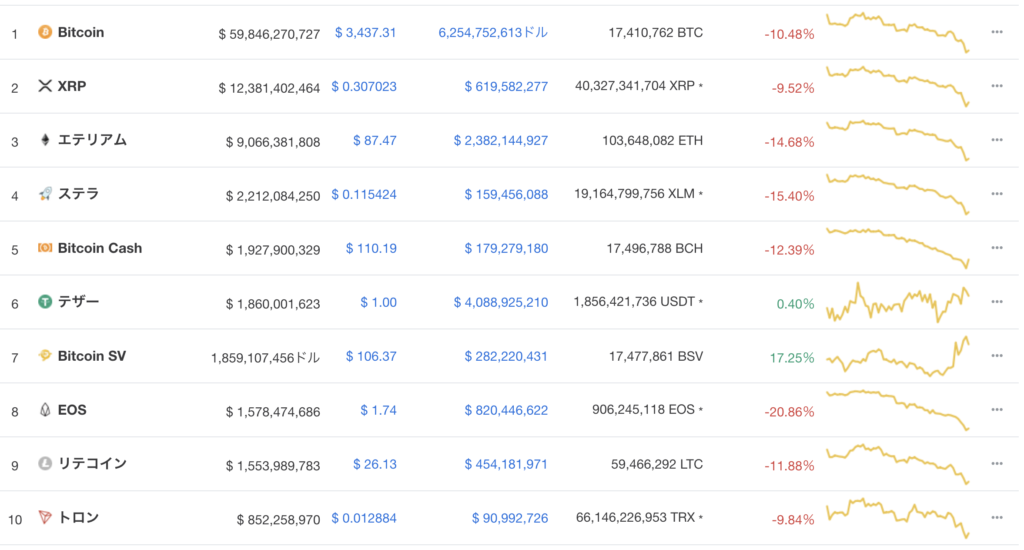Open the EOS coin name link
Viewport: 1024px width, 550px height.
click(x=72, y=410)
